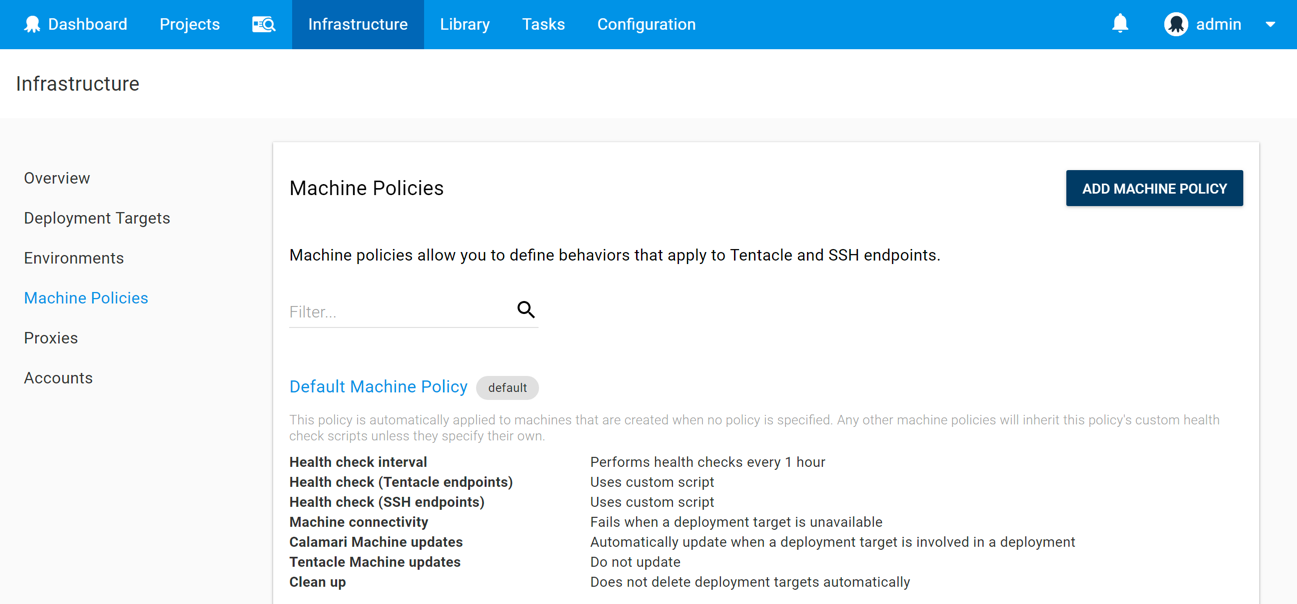Screen dimensions: 1297x604
Task: Click the default badge chip
Action: 507,388
